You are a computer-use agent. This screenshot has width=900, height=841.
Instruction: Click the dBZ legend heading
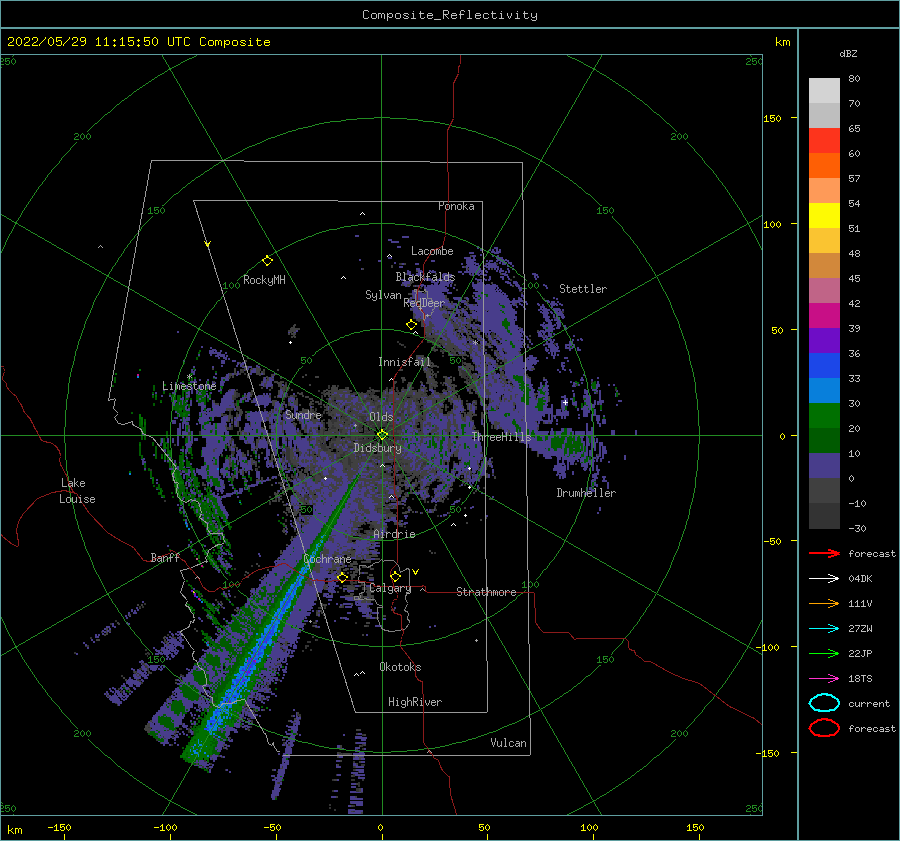848,54
